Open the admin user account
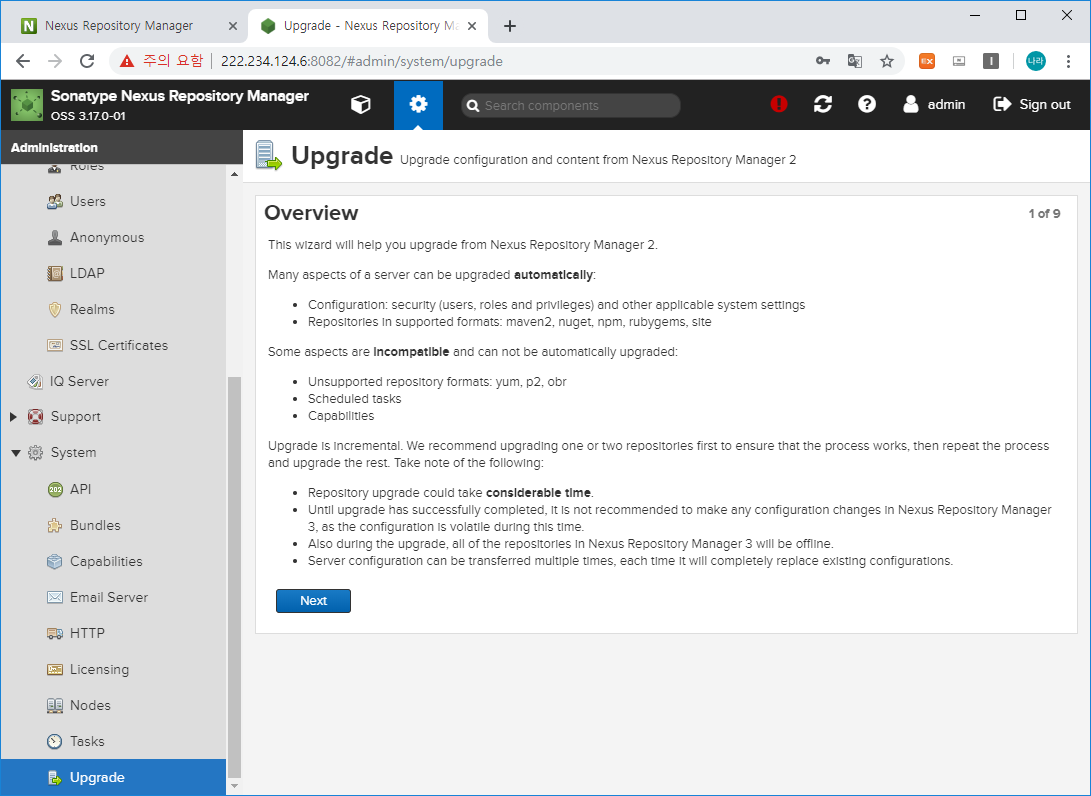 (x=934, y=104)
